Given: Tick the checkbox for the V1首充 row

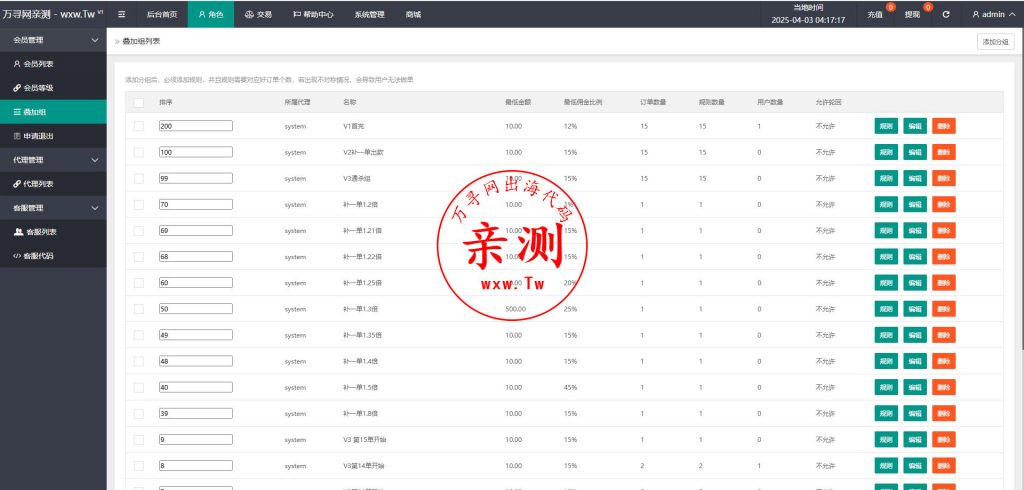Looking at the screenshot, I should tap(138, 126).
